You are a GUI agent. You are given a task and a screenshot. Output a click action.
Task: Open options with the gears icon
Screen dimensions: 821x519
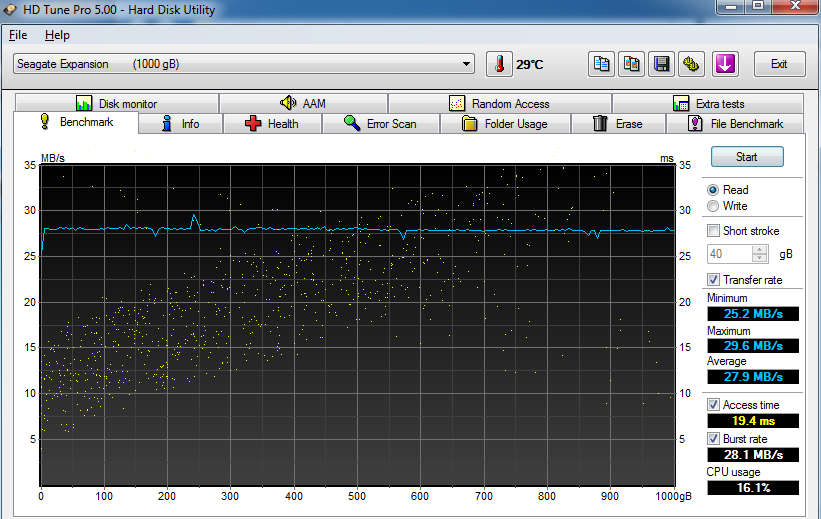click(690, 64)
